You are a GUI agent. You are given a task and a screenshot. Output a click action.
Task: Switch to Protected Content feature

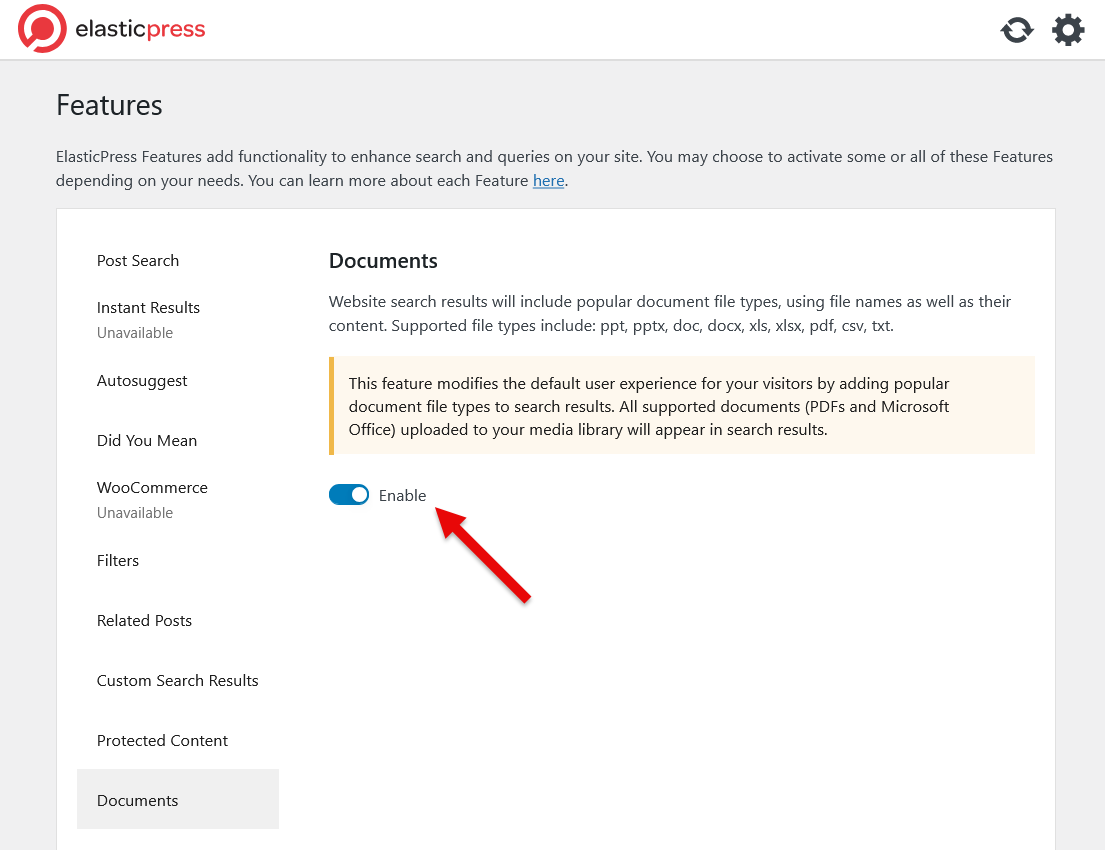(162, 741)
